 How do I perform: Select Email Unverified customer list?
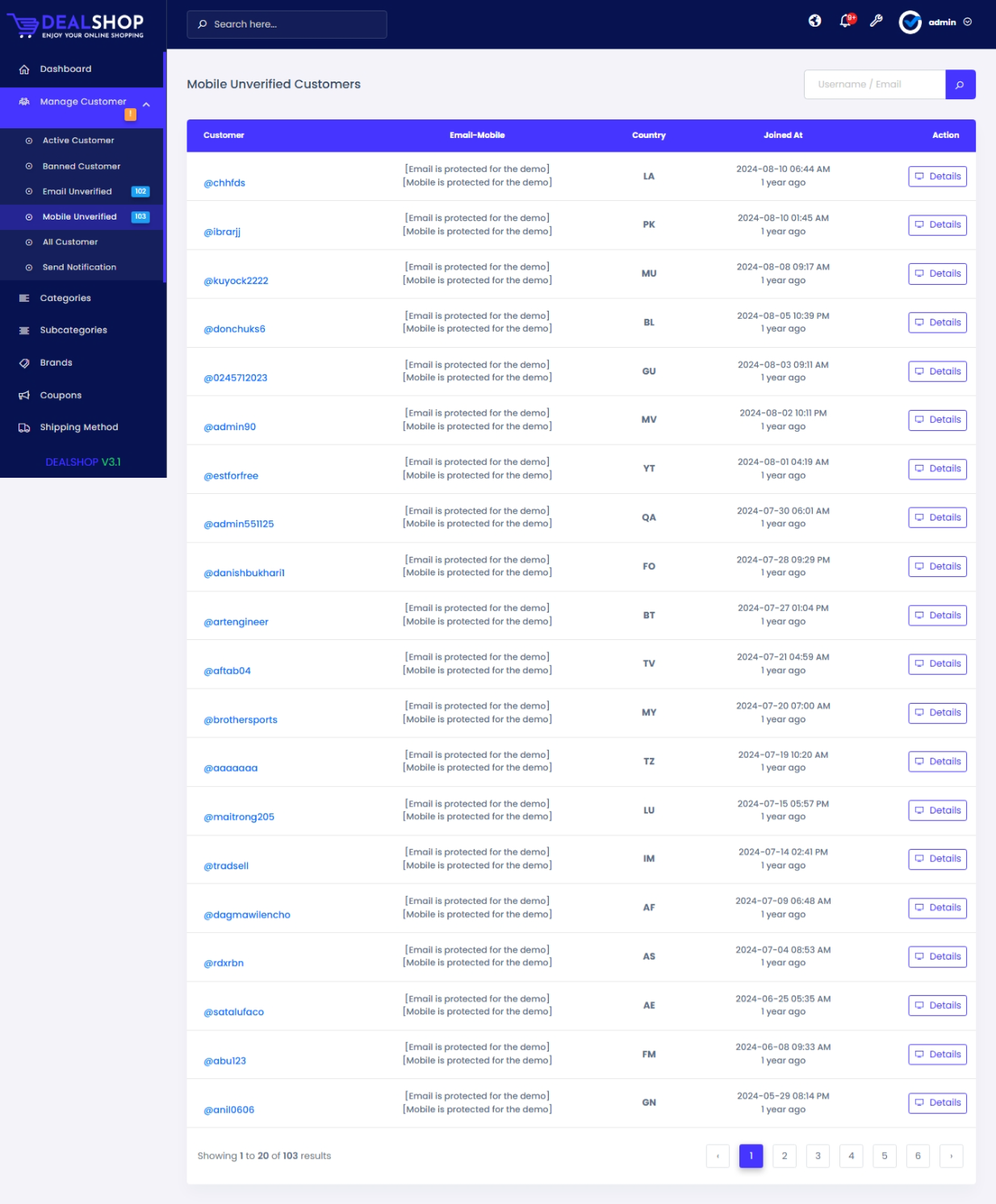point(77,192)
